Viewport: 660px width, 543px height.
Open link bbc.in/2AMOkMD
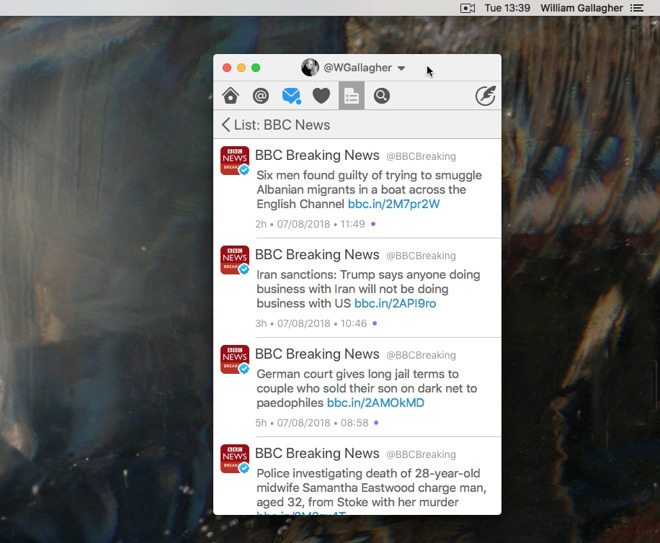(375, 403)
